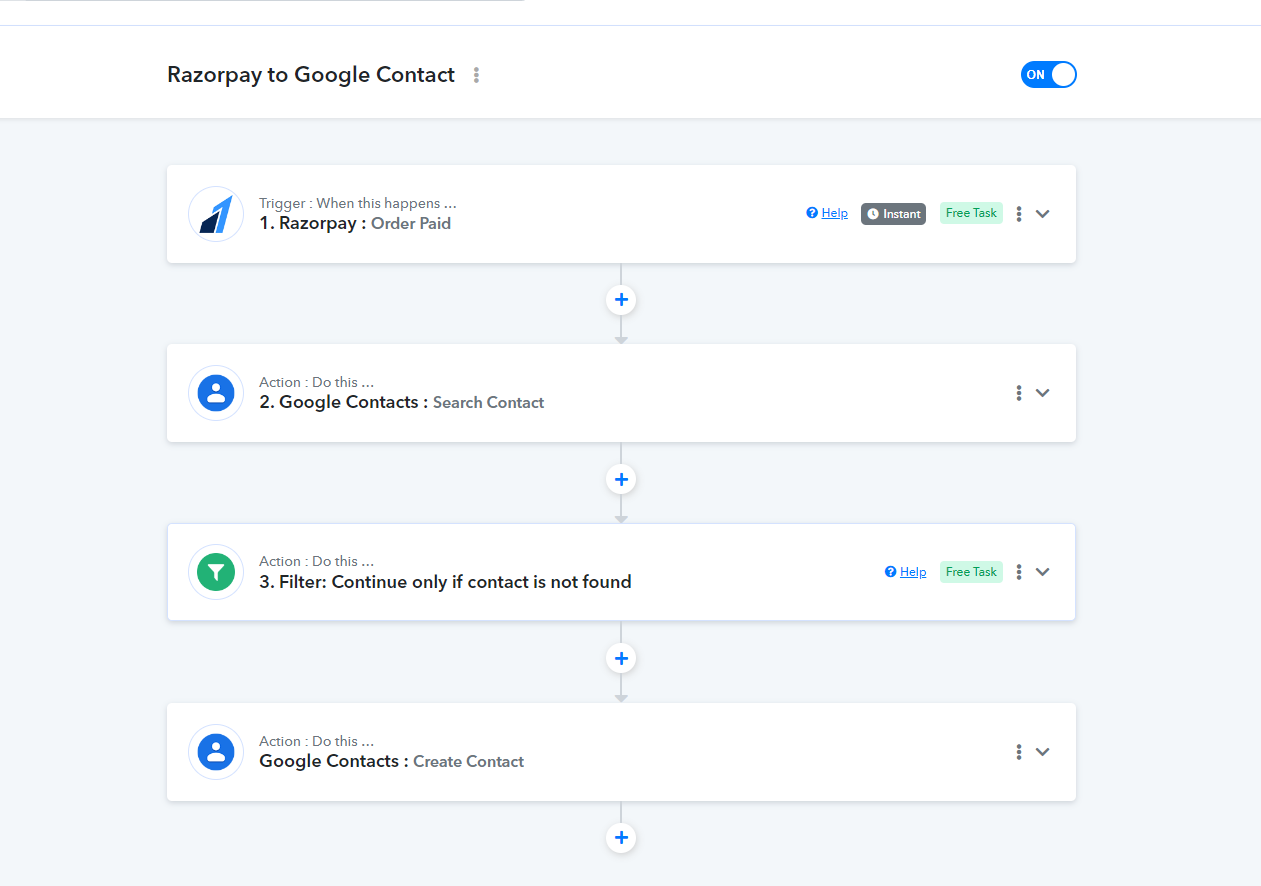Screen dimensions: 1261x886
Task: Click the Instant badge on trigger
Action: [893, 214]
